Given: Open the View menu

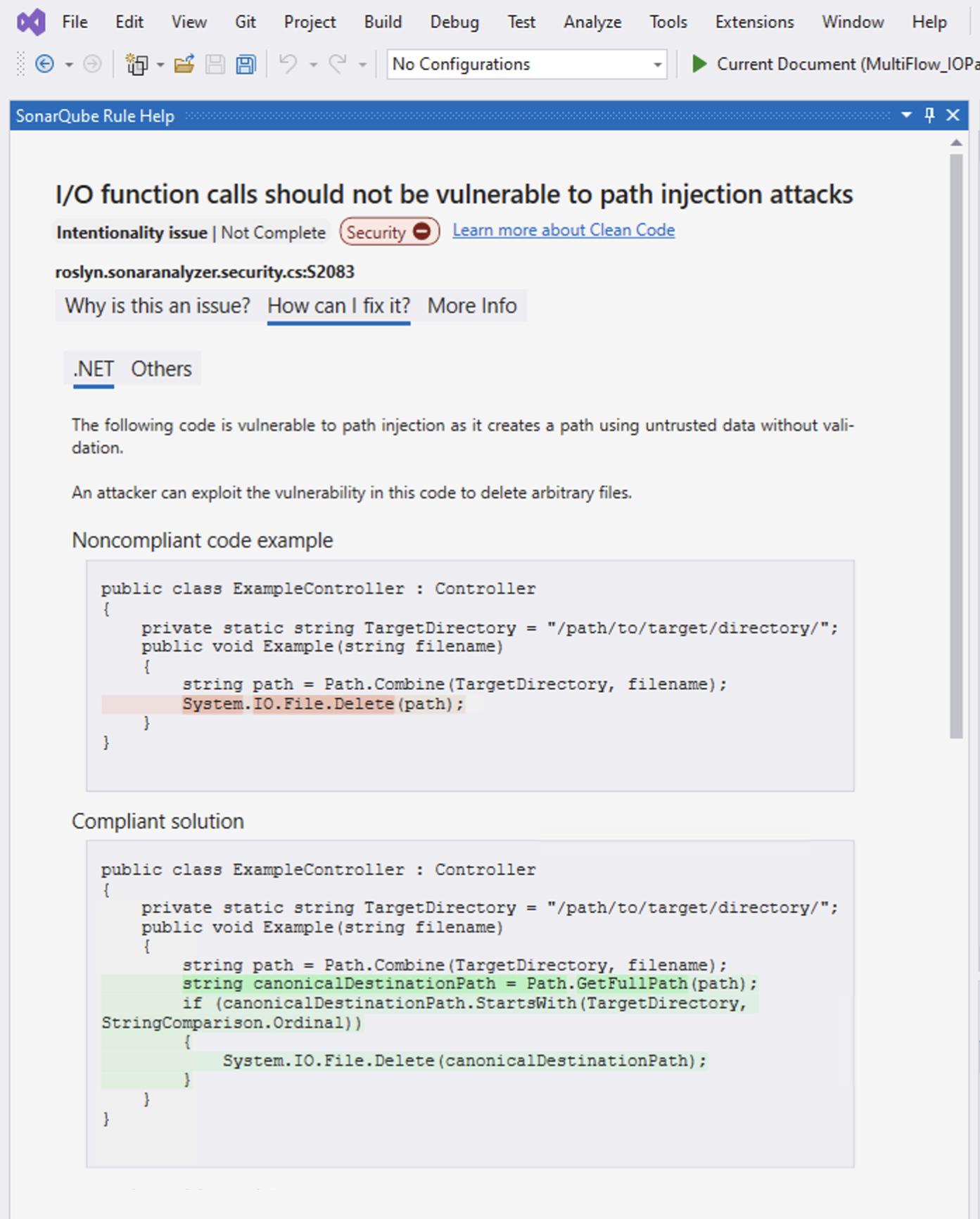Looking at the screenshot, I should 189,22.
